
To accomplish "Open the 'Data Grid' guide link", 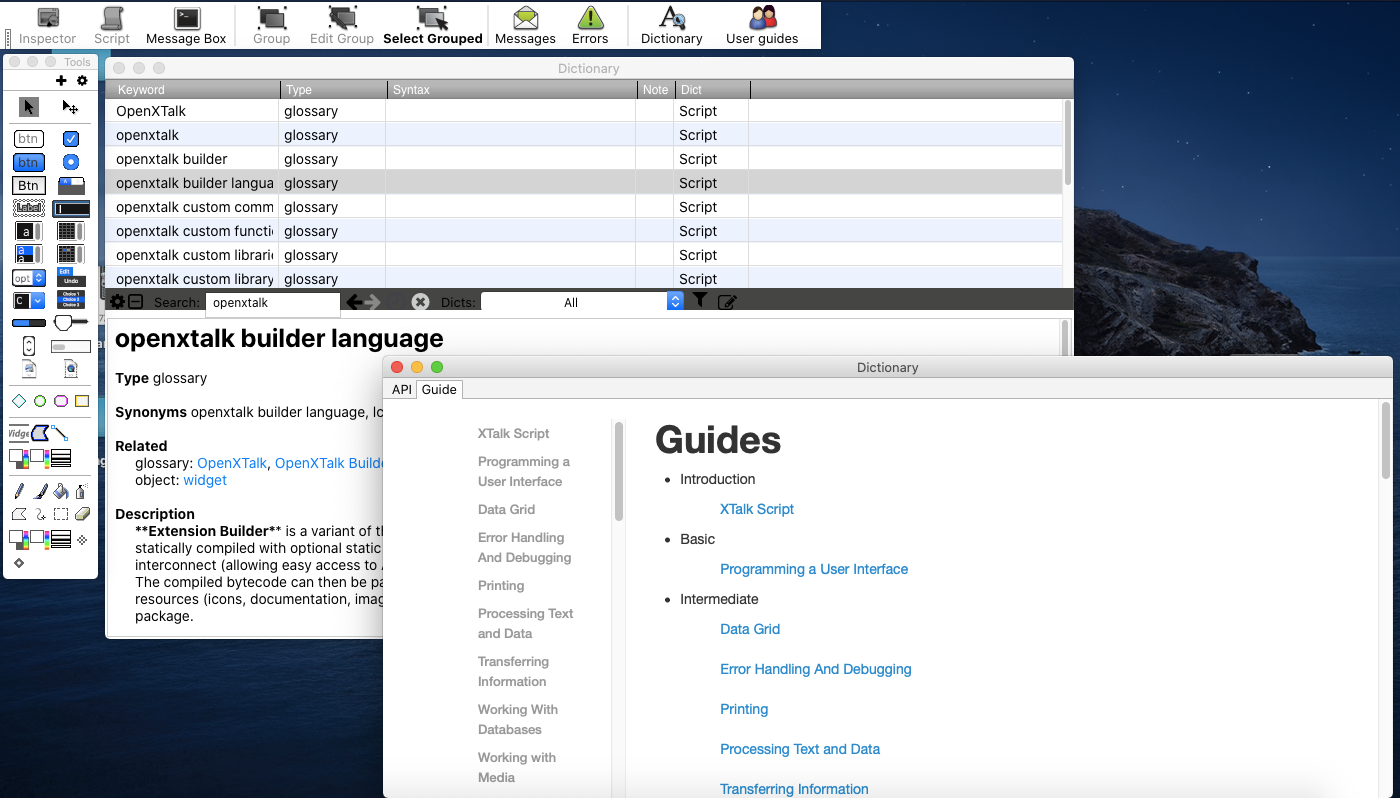I will pos(750,629).
